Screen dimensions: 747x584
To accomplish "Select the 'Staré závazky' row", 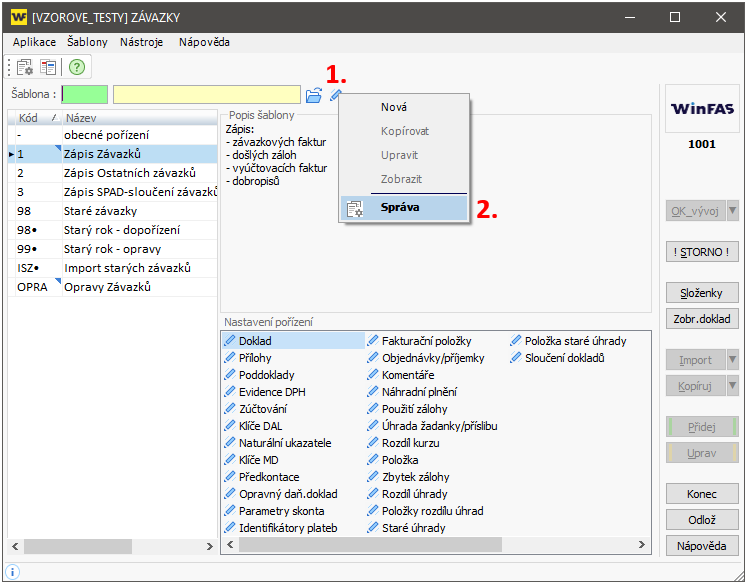I will 113,211.
